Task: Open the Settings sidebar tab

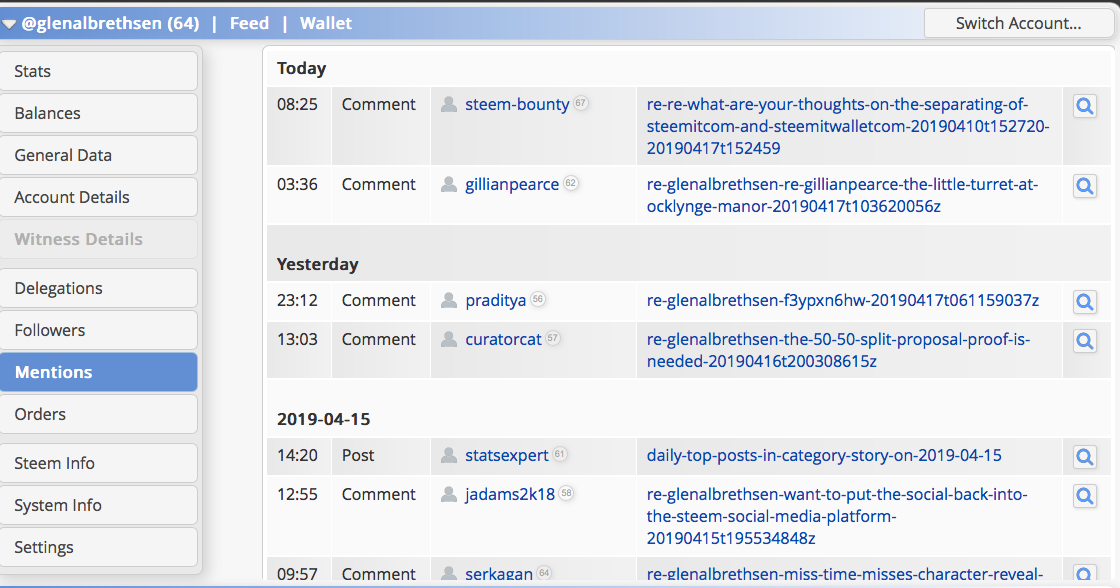Action: tap(99, 547)
